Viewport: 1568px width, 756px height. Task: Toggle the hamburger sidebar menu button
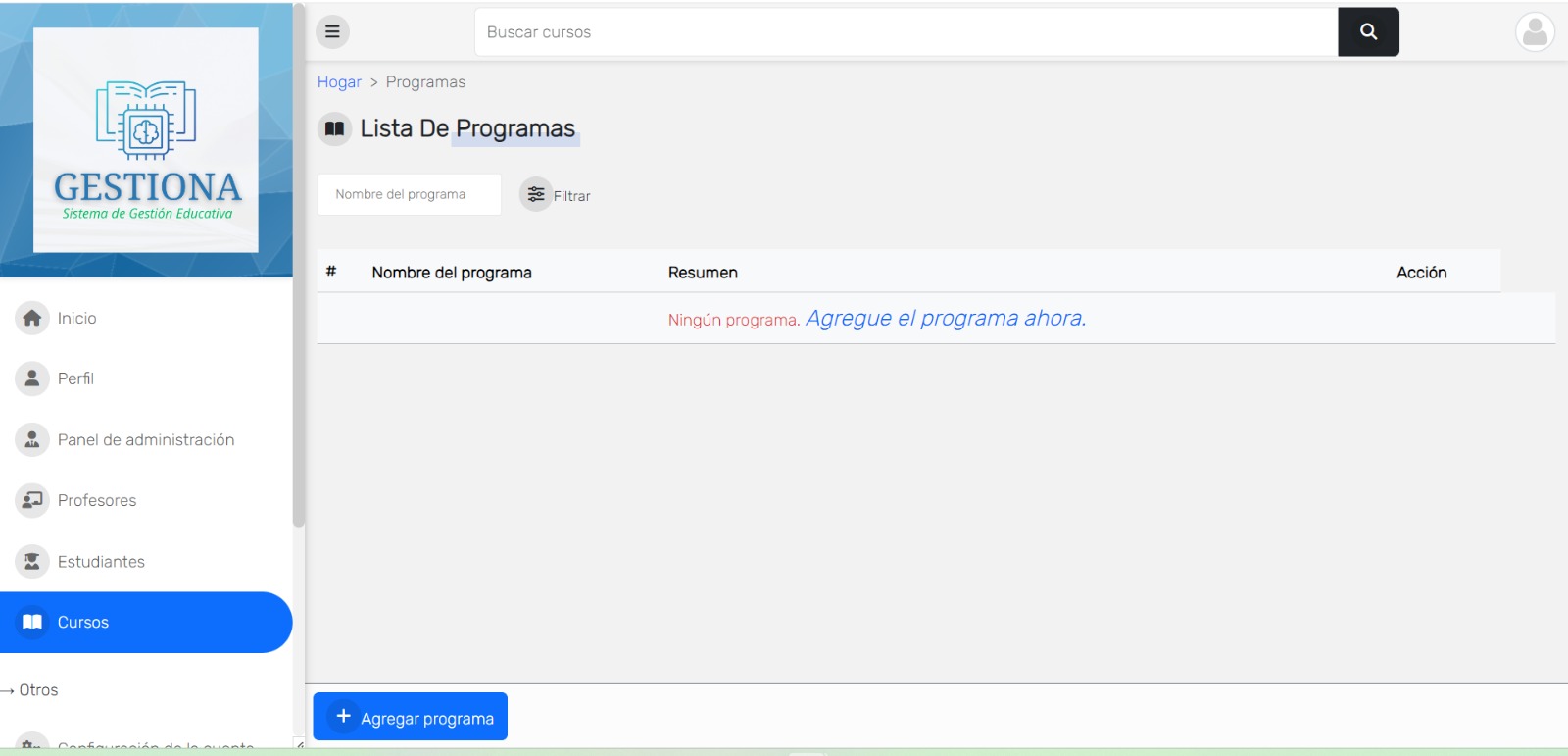pyautogui.click(x=332, y=31)
